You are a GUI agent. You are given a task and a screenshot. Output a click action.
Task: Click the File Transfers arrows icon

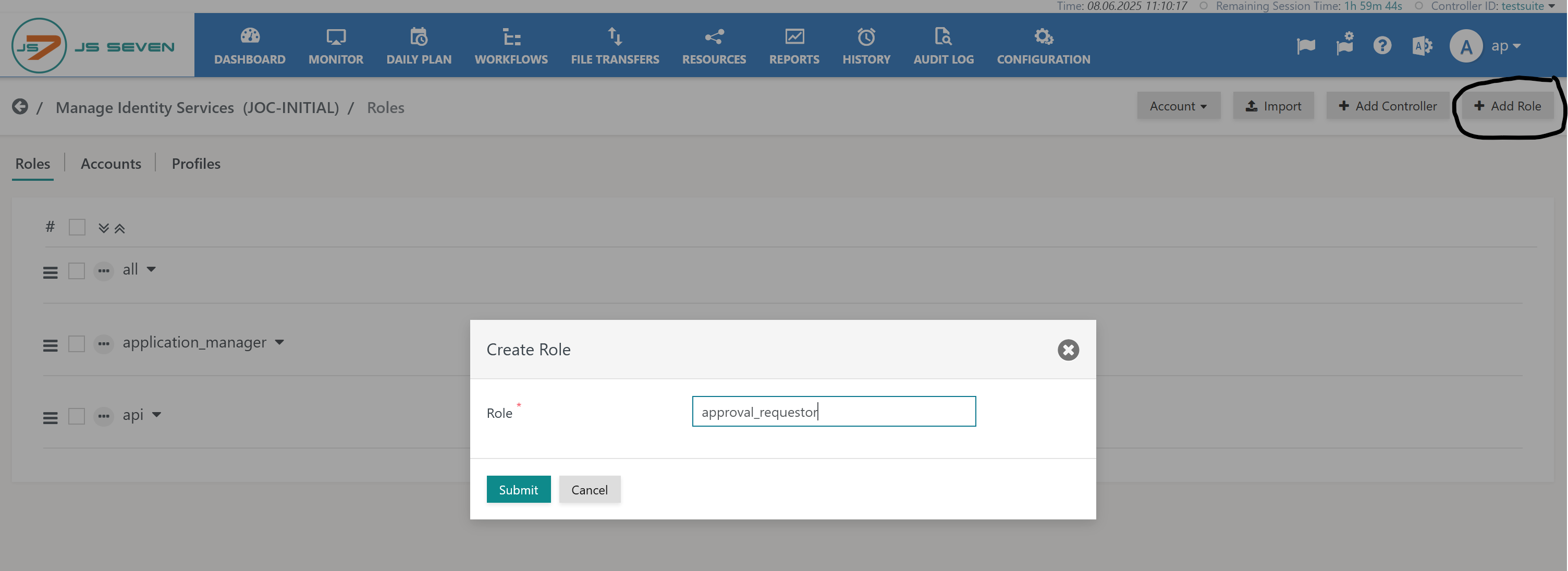(615, 36)
